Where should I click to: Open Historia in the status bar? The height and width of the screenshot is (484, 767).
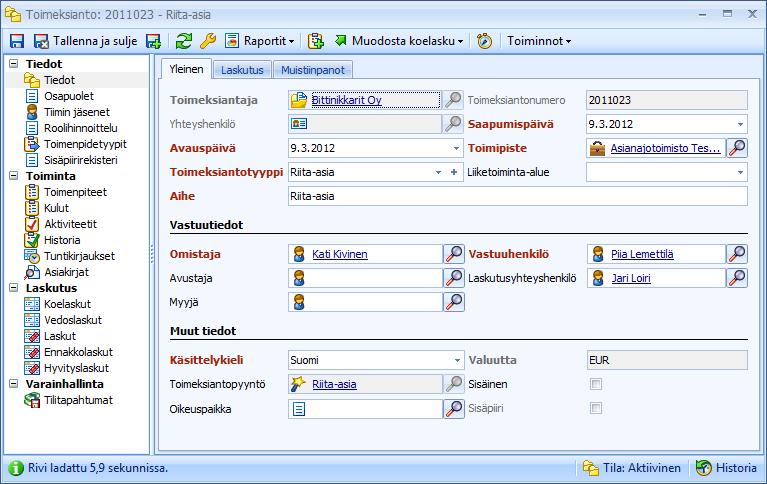click(x=726, y=468)
